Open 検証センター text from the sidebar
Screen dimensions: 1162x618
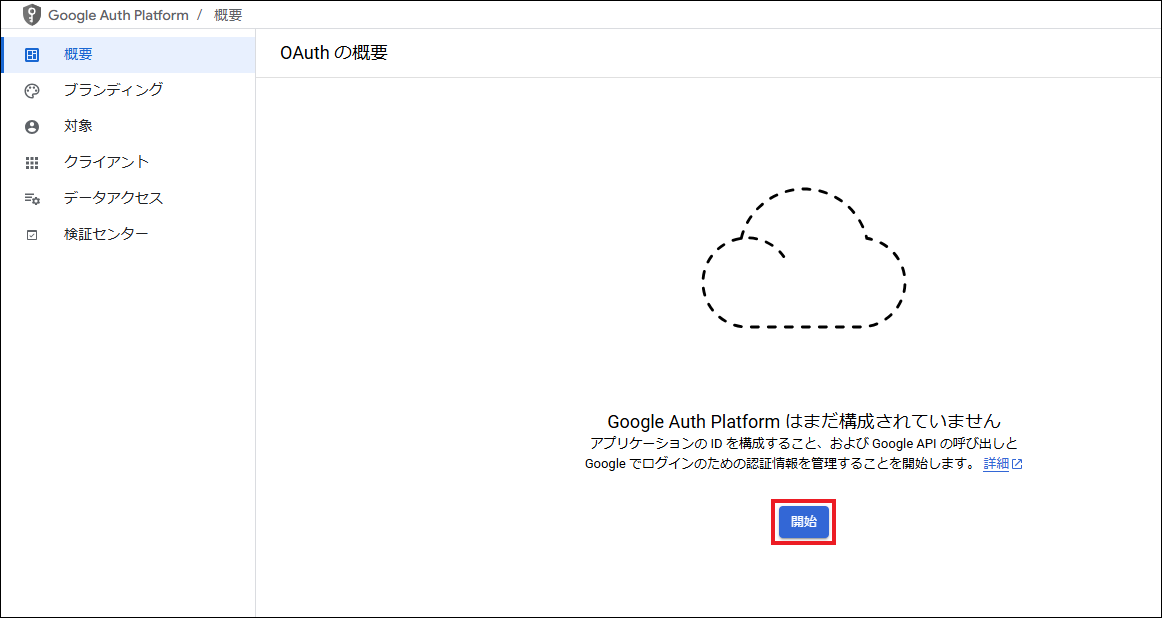click(x=106, y=234)
